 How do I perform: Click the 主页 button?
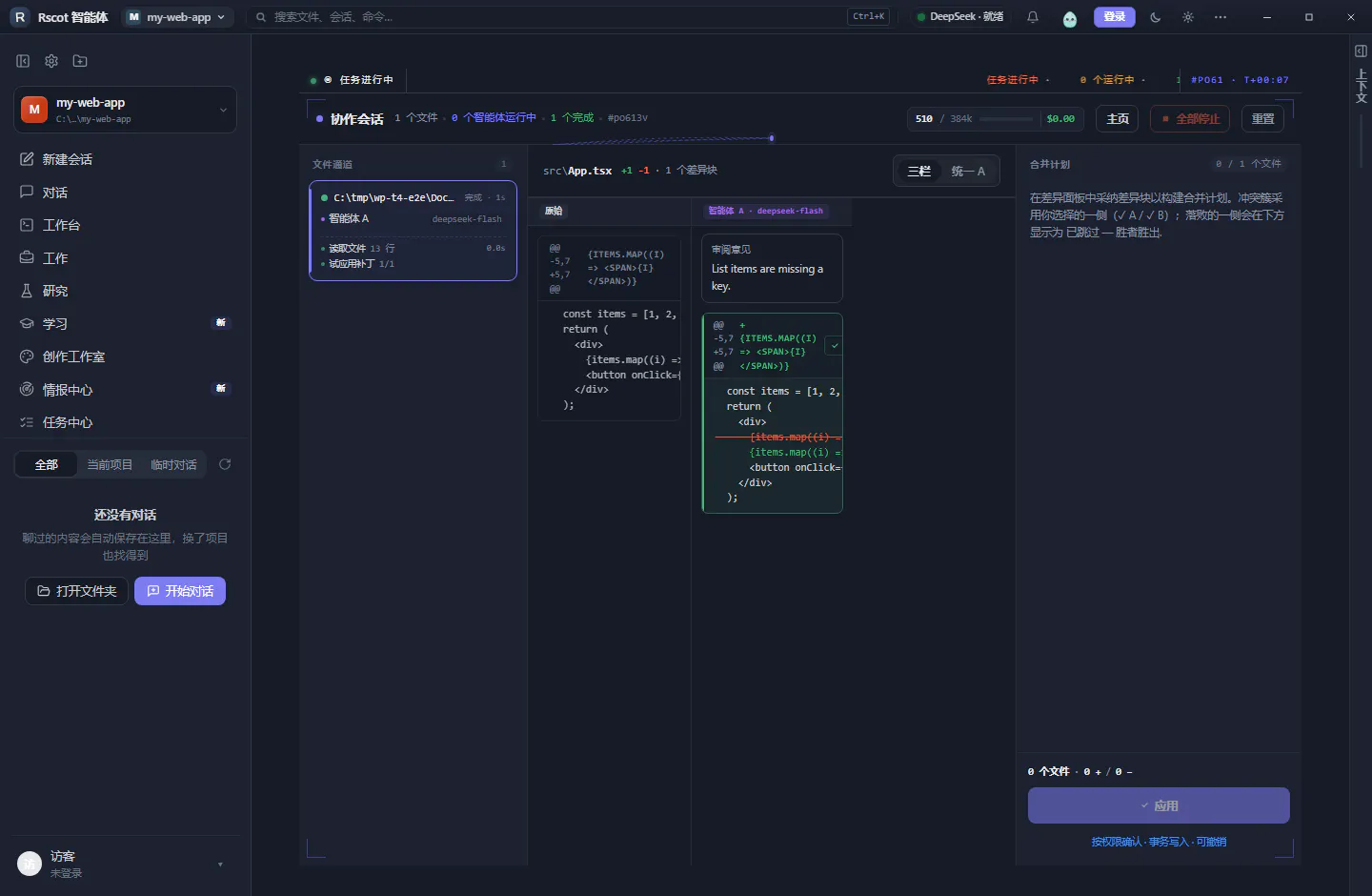(1118, 119)
